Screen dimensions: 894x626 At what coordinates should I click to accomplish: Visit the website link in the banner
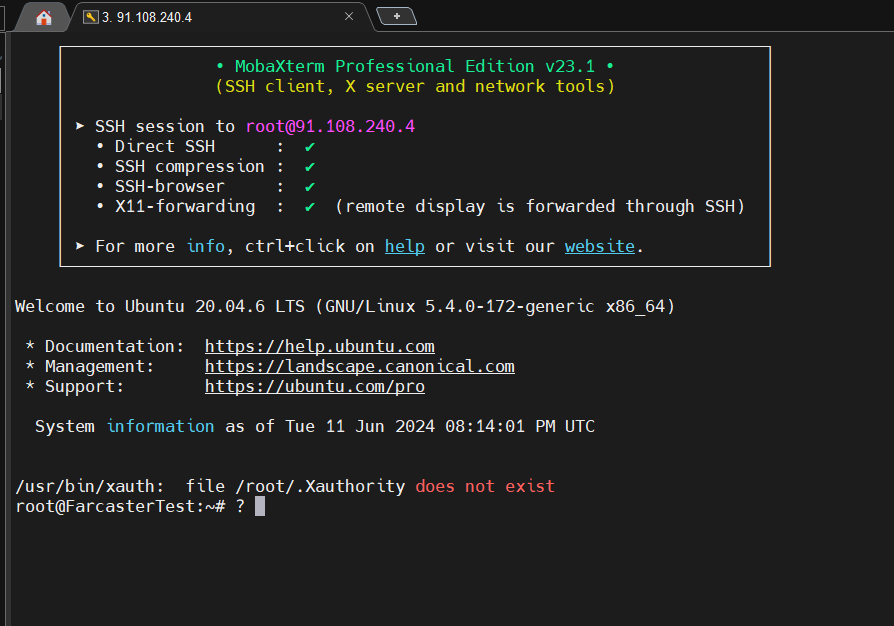click(599, 246)
